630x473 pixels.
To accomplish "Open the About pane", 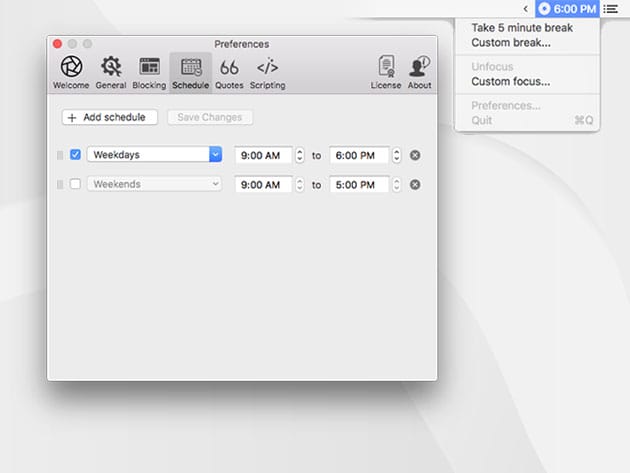I will [419, 72].
